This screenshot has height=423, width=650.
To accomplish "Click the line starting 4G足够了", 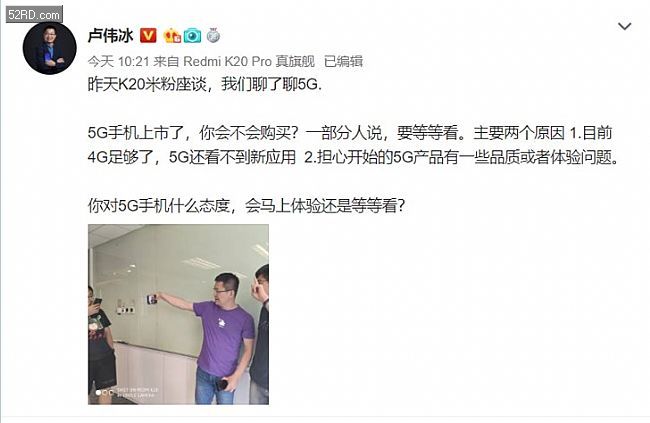I will point(353,158).
